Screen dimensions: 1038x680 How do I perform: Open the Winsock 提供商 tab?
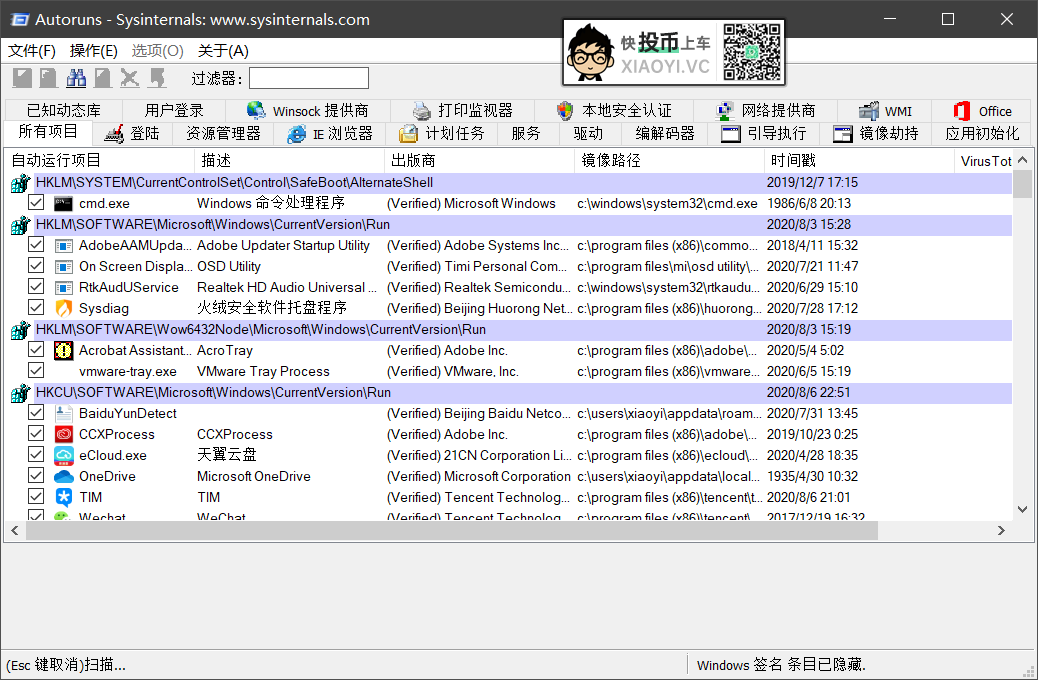[308, 111]
